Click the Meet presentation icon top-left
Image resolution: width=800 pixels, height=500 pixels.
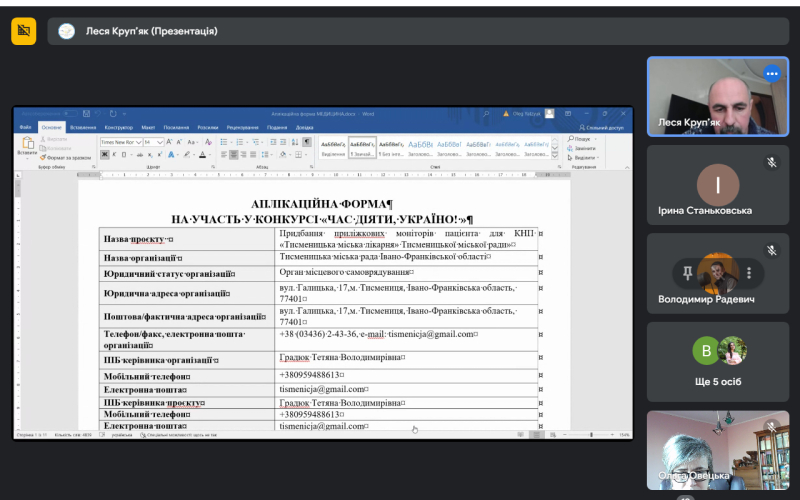coord(23,31)
